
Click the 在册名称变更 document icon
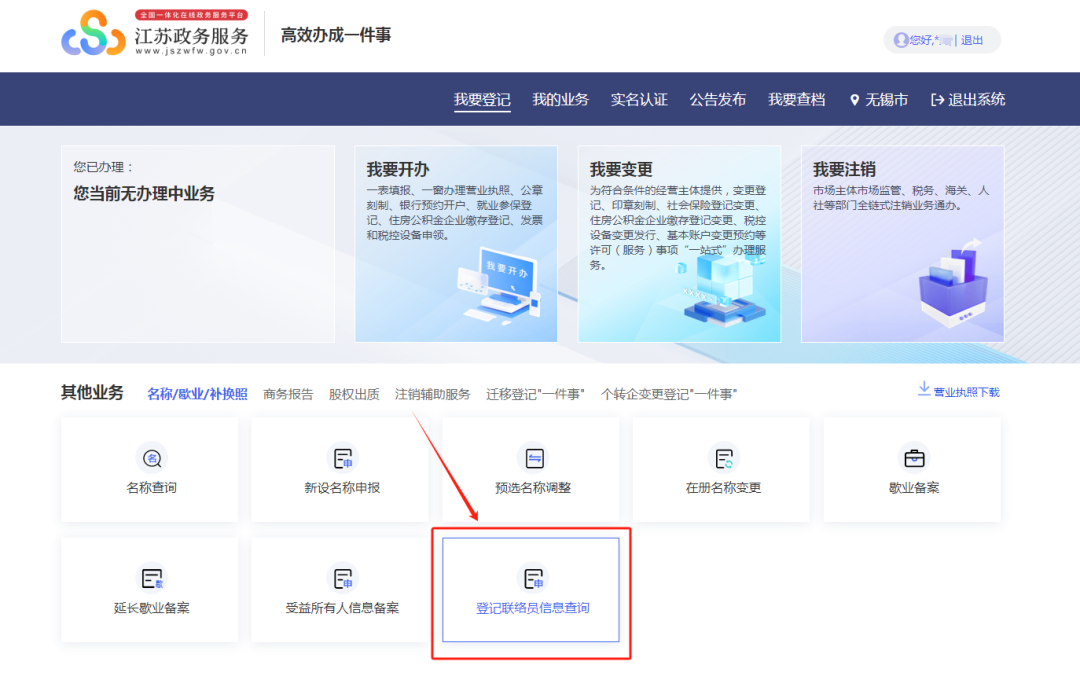tap(723, 458)
